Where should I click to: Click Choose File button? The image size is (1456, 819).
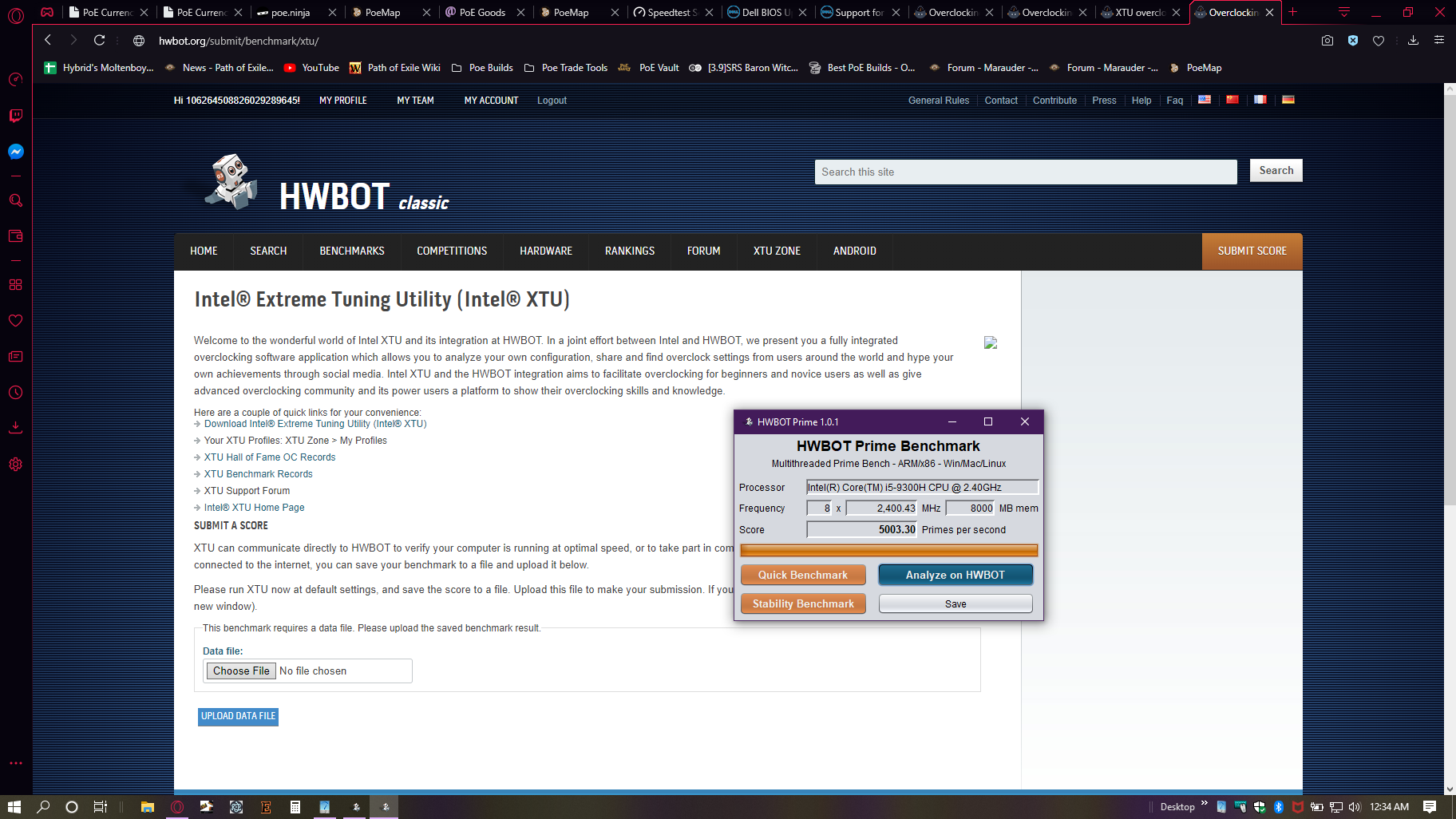click(x=241, y=671)
